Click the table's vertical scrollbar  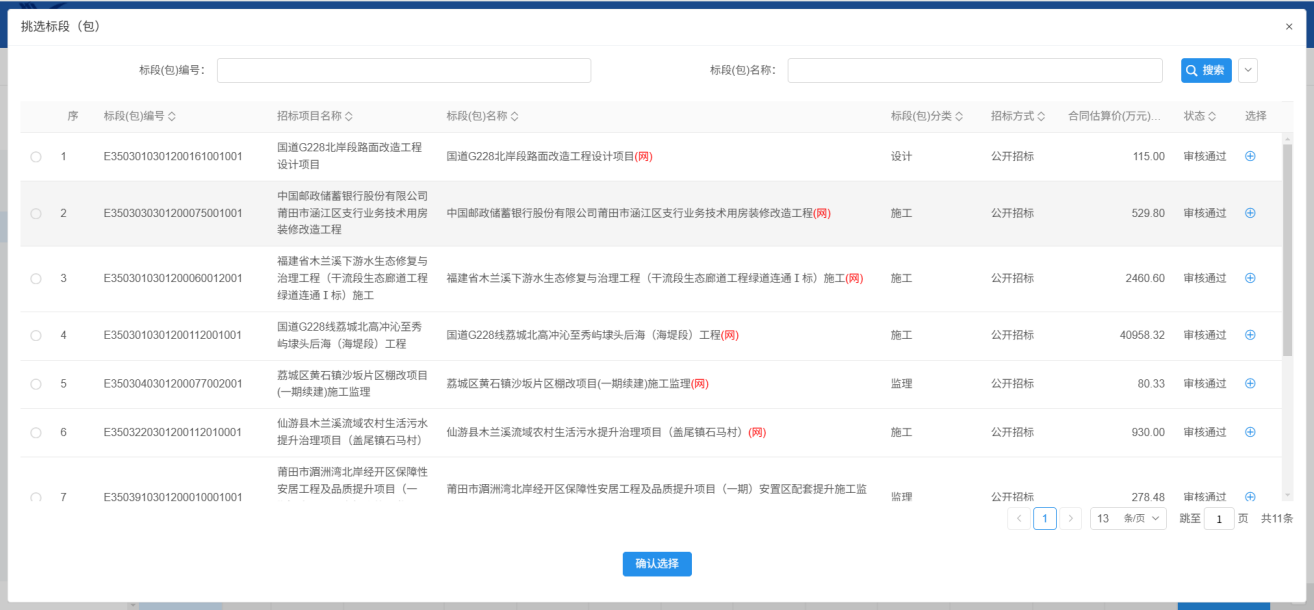[1287, 250]
